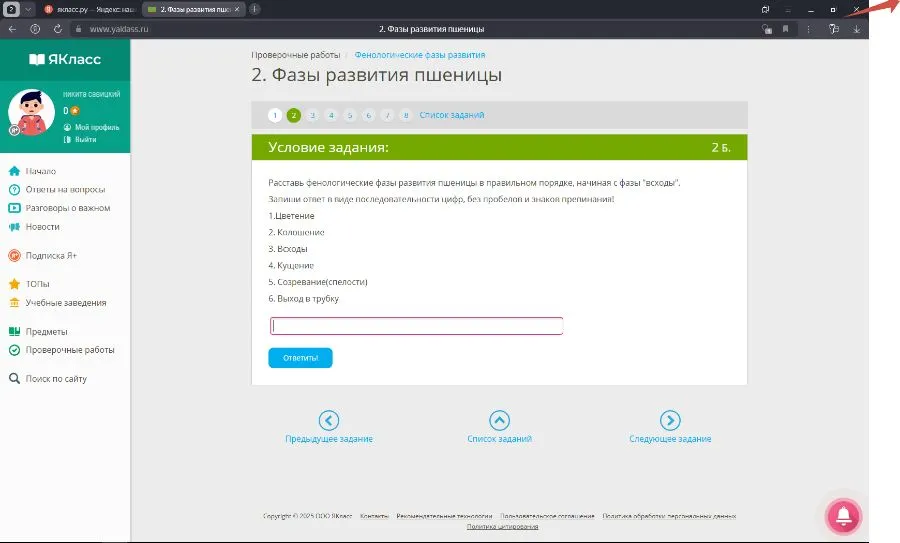Open Пользовательское соглашение footer link

pos(547,516)
